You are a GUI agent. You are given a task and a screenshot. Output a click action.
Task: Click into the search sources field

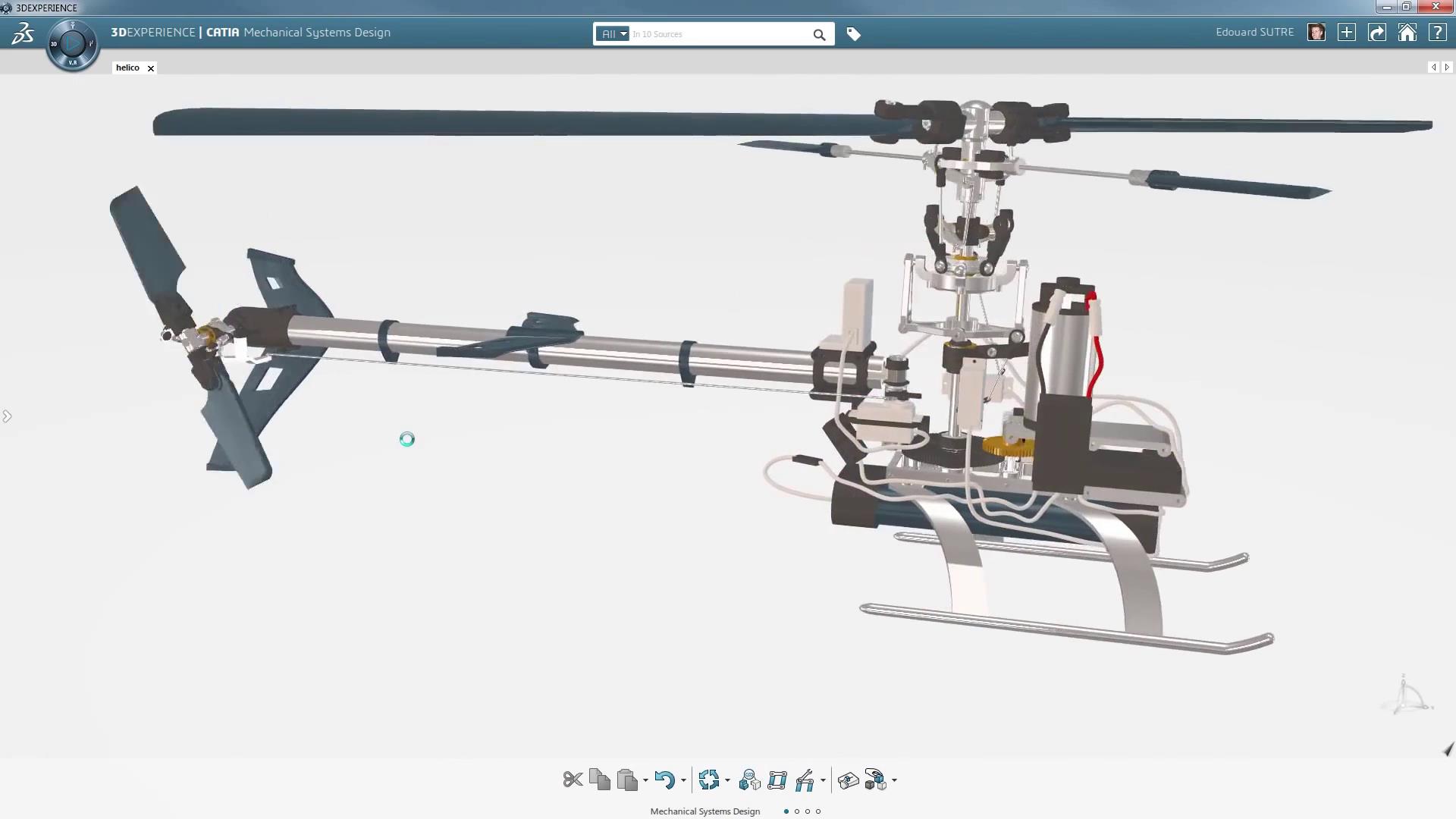tap(720, 34)
